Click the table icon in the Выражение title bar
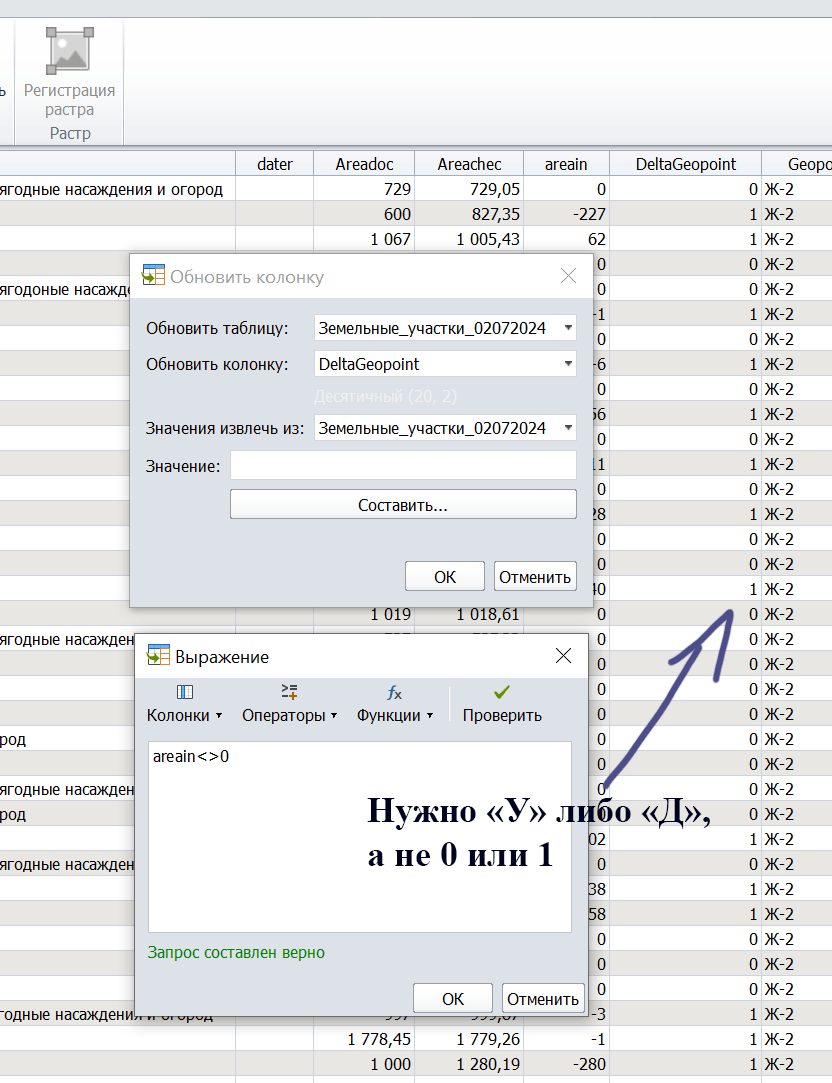Screen dimensions: 832x1083 pyautogui.click(x=158, y=655)
